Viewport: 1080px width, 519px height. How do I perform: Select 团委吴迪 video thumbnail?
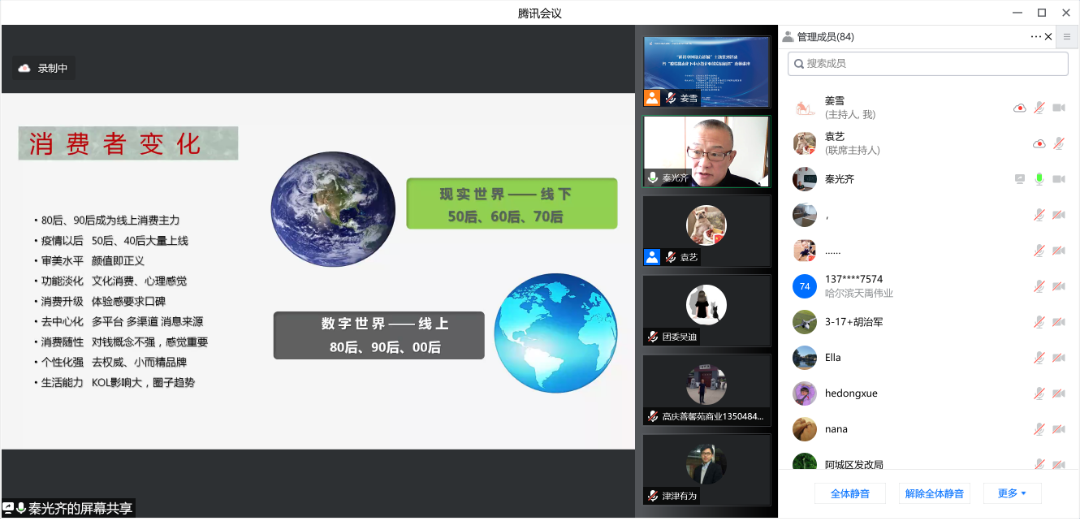coord(707,310)
